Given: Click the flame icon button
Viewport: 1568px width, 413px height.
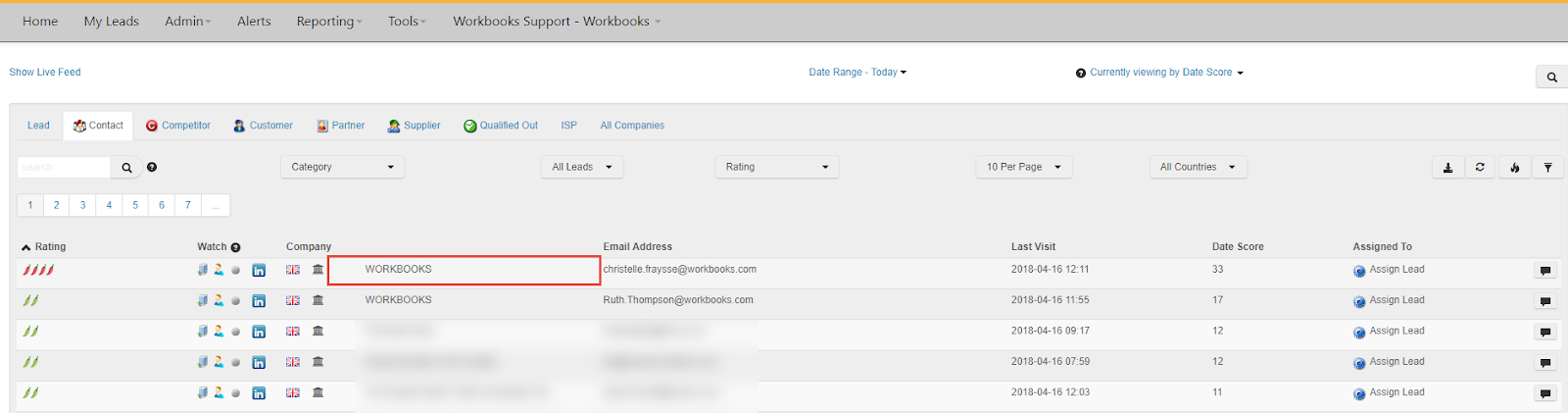Looking at the screenshot, I should click(x=1514, y=168).
